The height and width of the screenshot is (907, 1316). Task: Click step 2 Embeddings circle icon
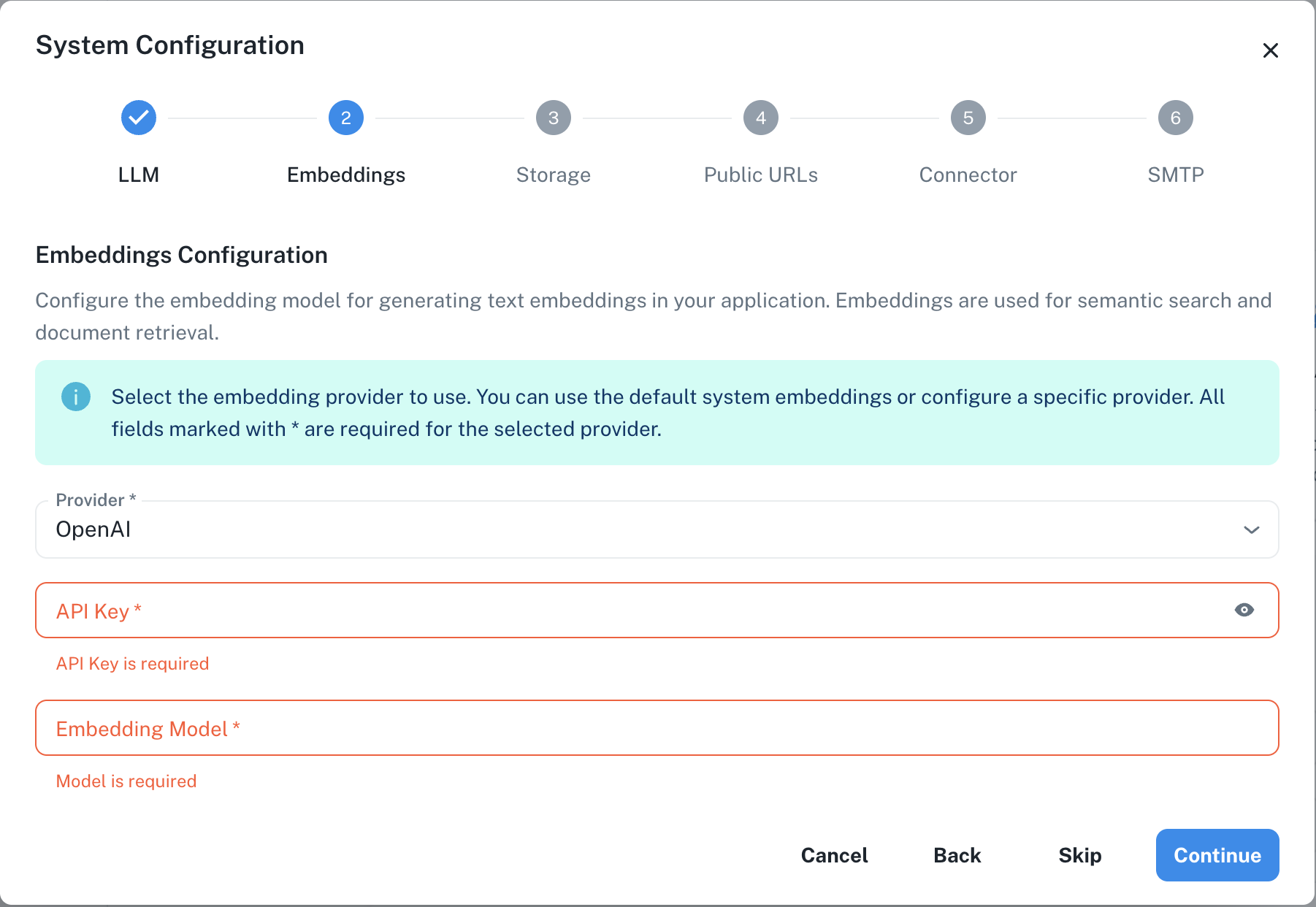click(346, 118)
